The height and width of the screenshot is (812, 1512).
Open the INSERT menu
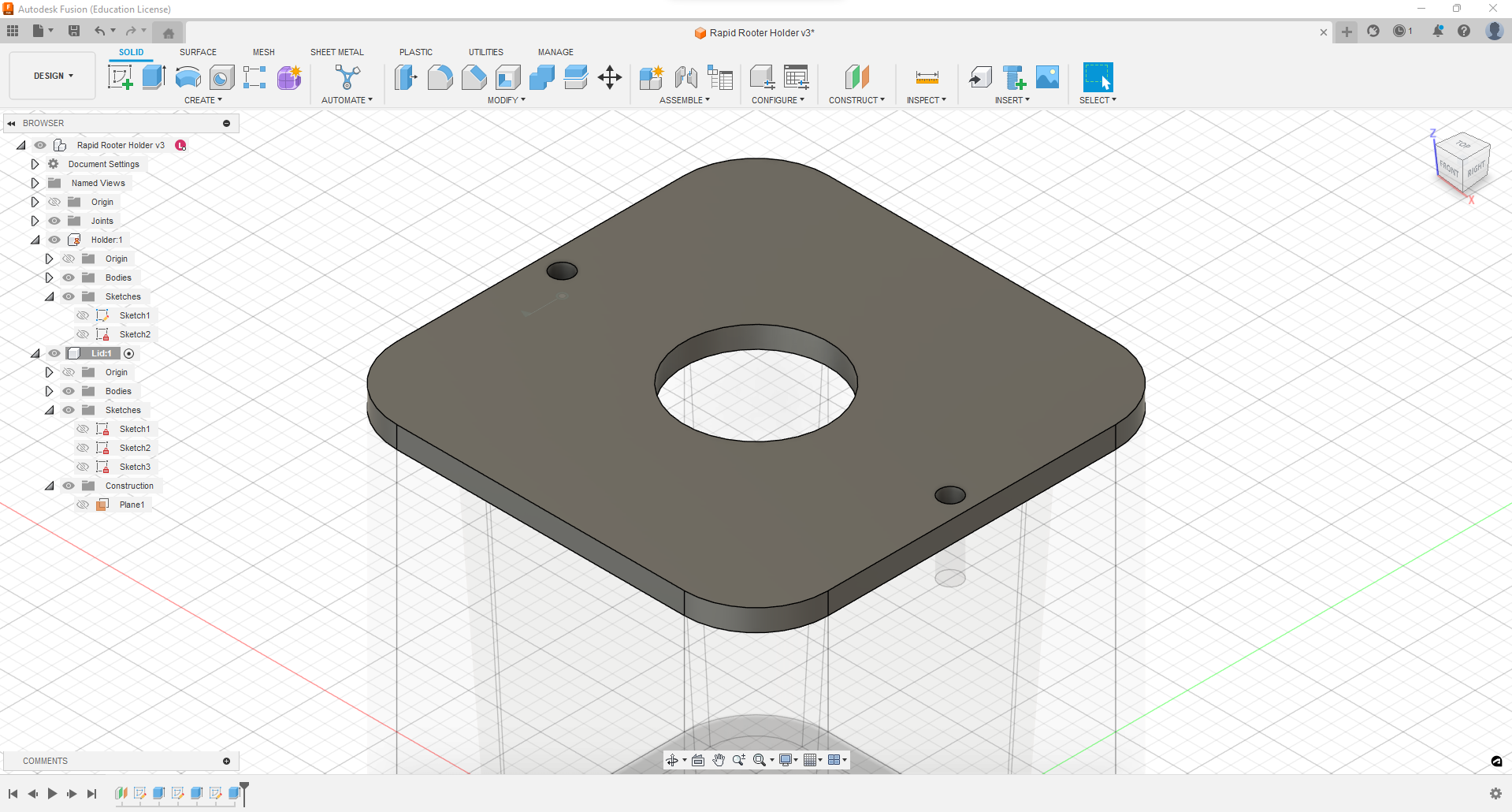tap(1012, 100)
